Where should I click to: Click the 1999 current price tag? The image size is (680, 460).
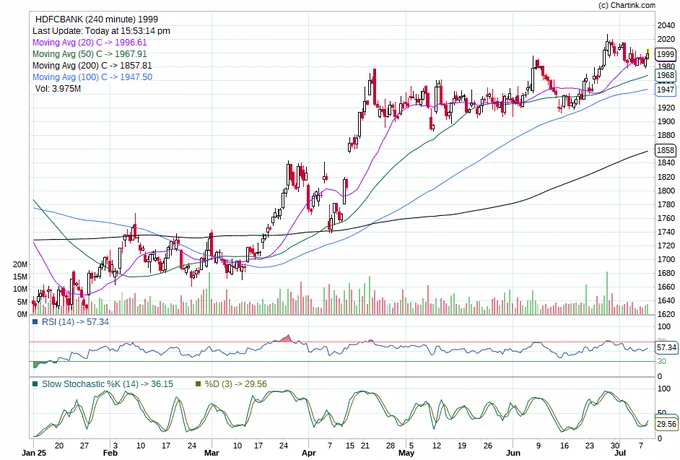click(x=665, y=54)
